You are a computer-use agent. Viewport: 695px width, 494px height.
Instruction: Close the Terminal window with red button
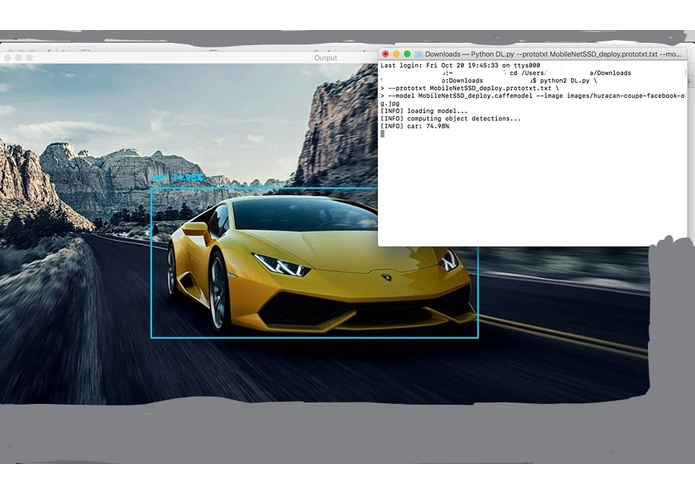click(385, 54)
